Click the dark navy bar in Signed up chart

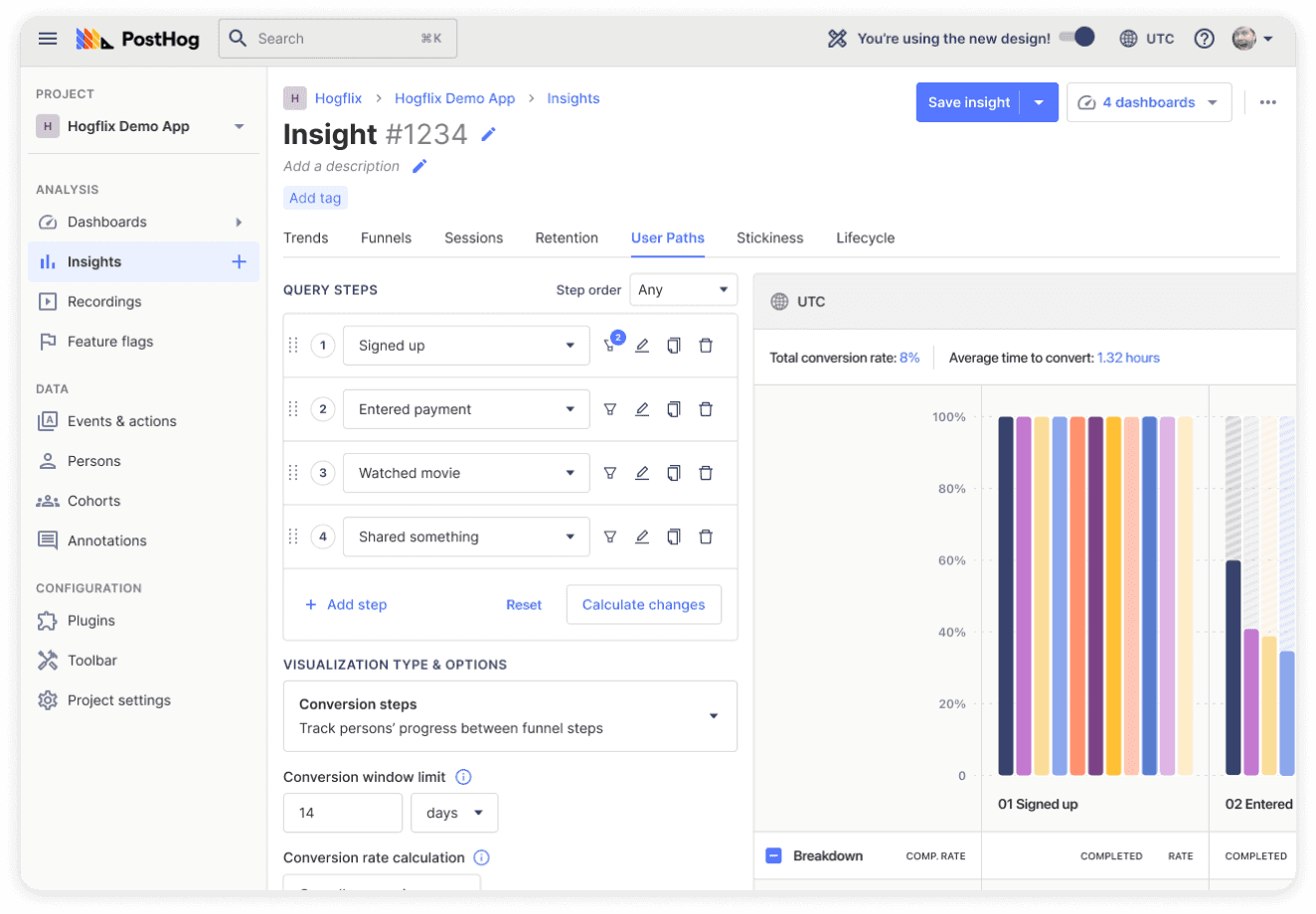(x=1006, y=596)
